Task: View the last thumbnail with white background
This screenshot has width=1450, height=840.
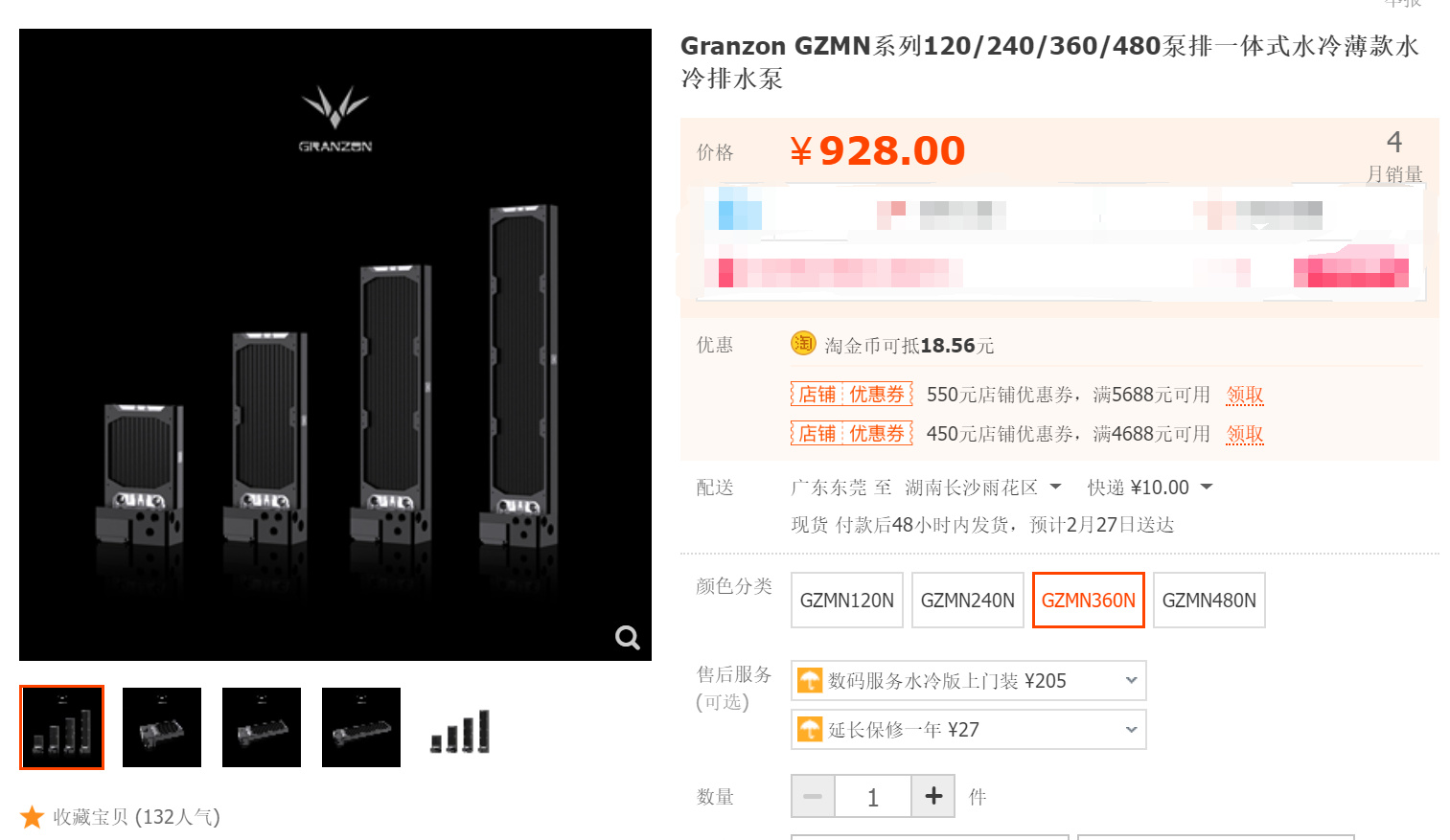Action: coord(461,727)
